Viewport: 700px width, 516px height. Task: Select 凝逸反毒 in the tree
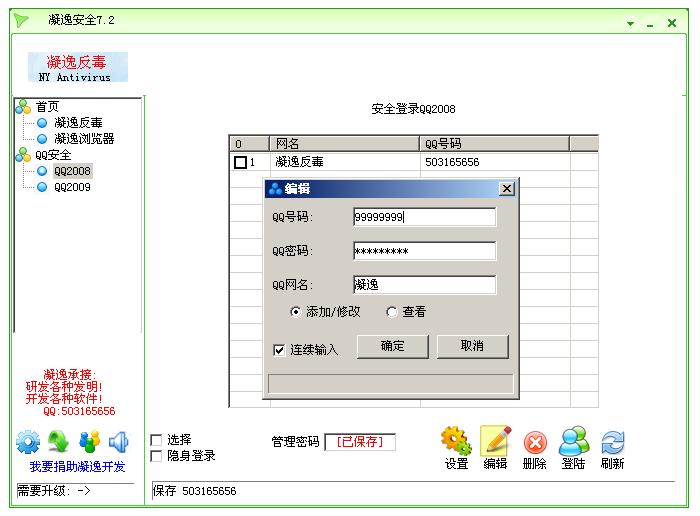pos(78,122)
